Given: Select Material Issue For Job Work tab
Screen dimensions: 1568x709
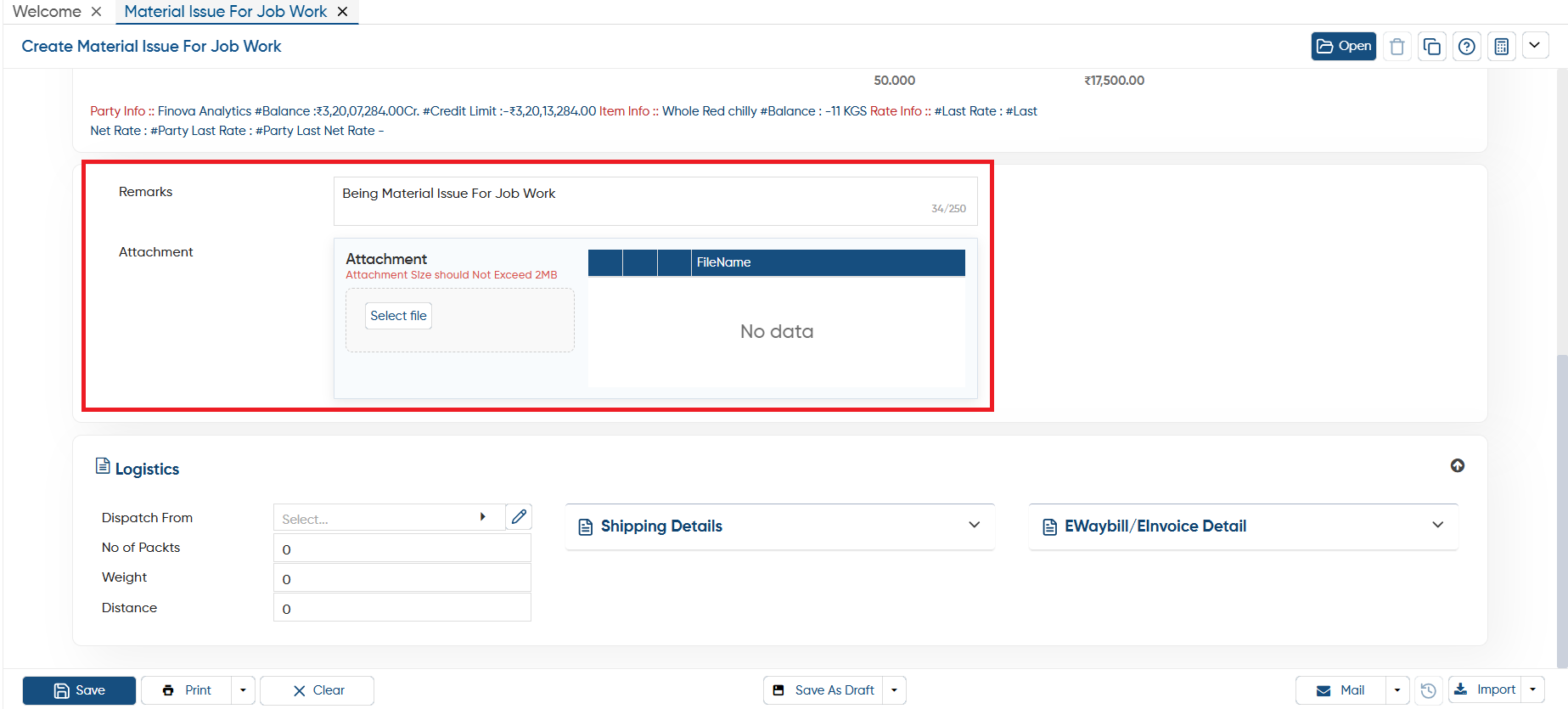Looking at the screenshot, I should tap(225, 12).
